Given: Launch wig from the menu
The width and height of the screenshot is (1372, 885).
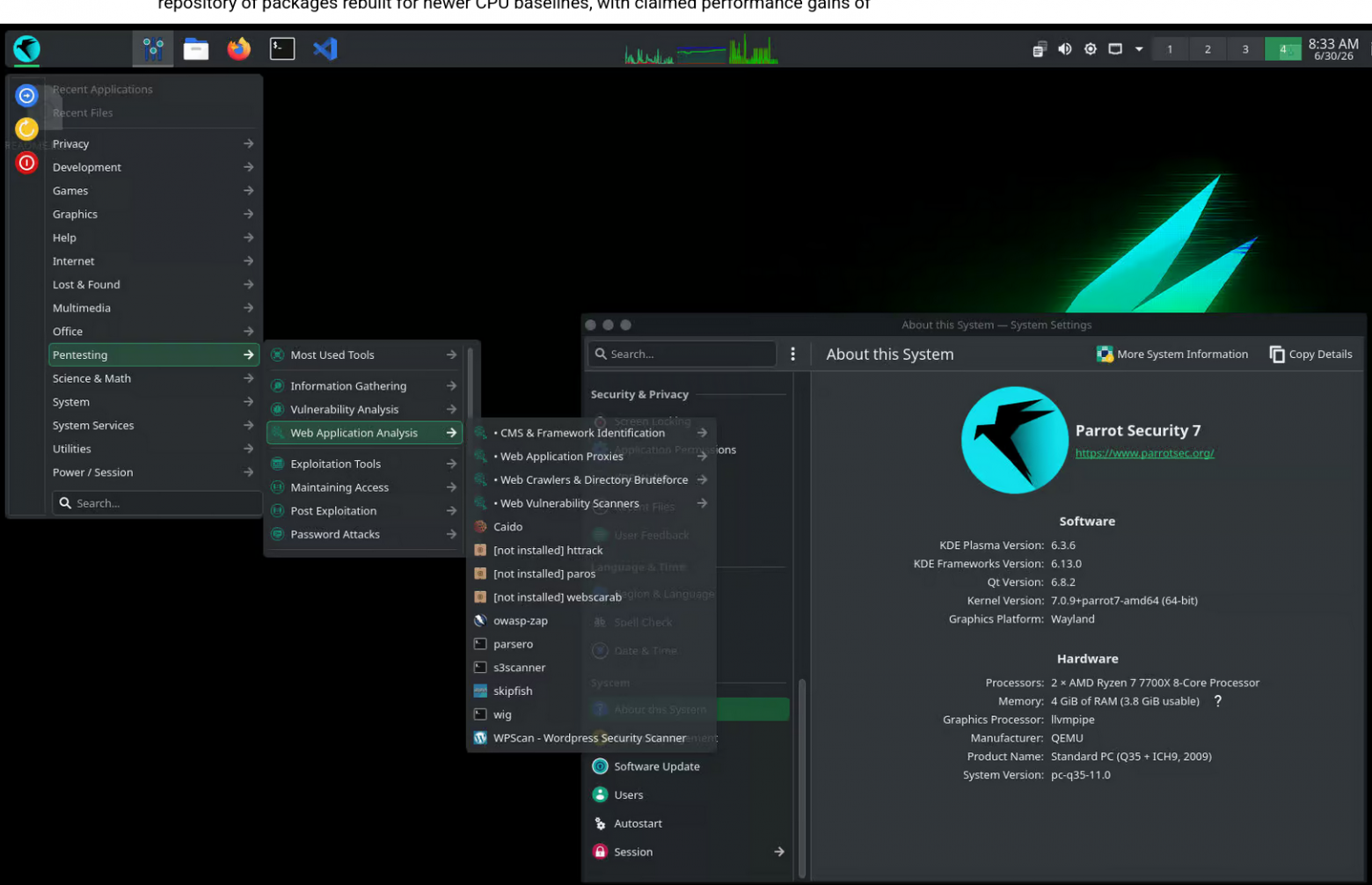Looking at the screenshot, I should point(591,714).
